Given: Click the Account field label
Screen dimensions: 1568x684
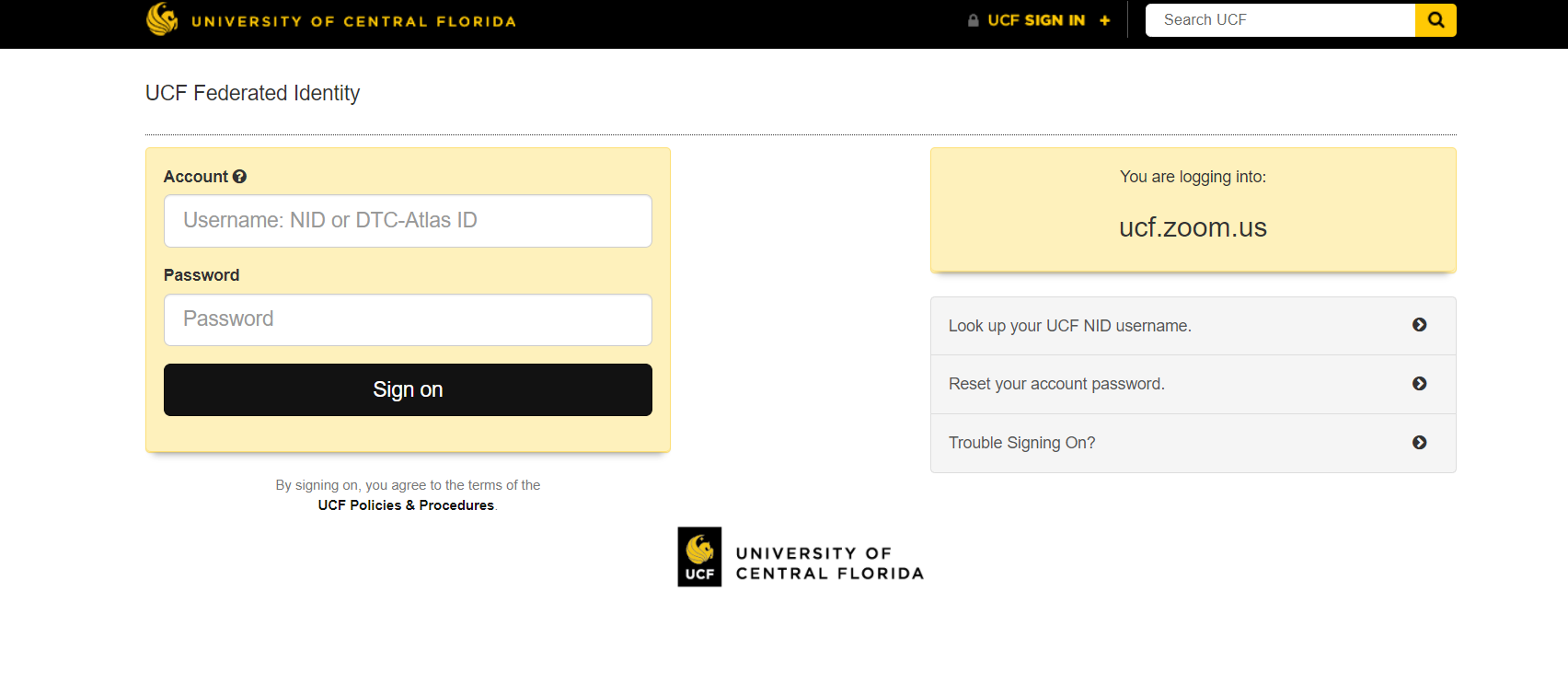Looking at the screenshot, I should 196,177.
